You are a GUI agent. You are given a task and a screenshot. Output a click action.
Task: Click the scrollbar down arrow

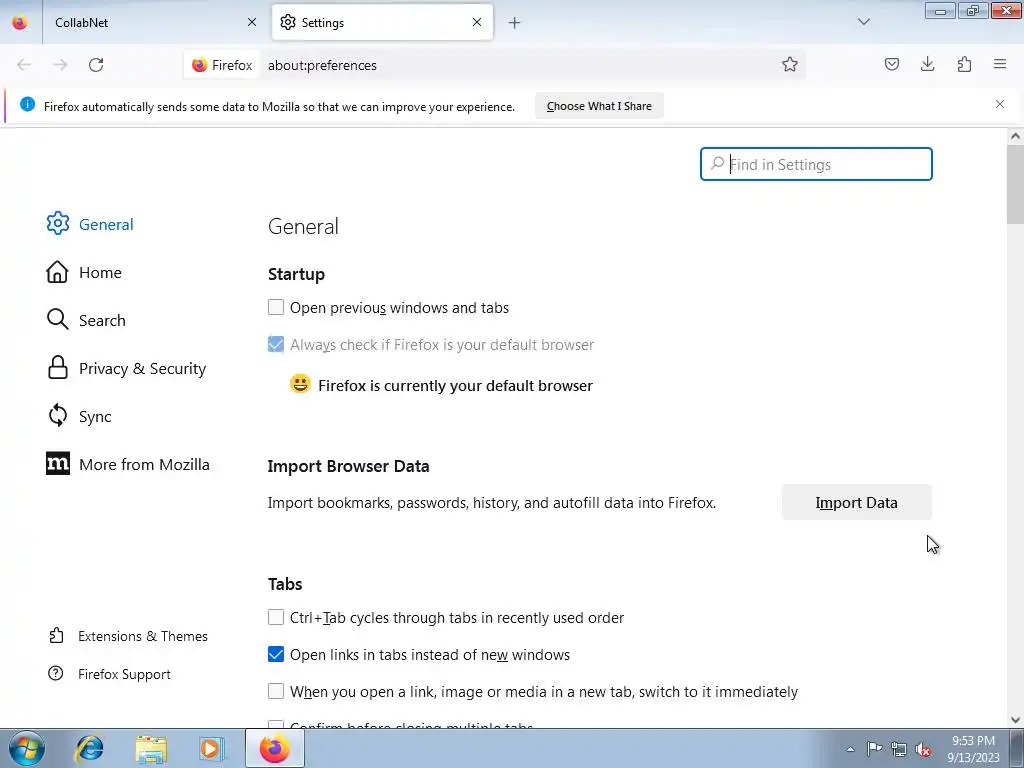(x=1015, y=720)
